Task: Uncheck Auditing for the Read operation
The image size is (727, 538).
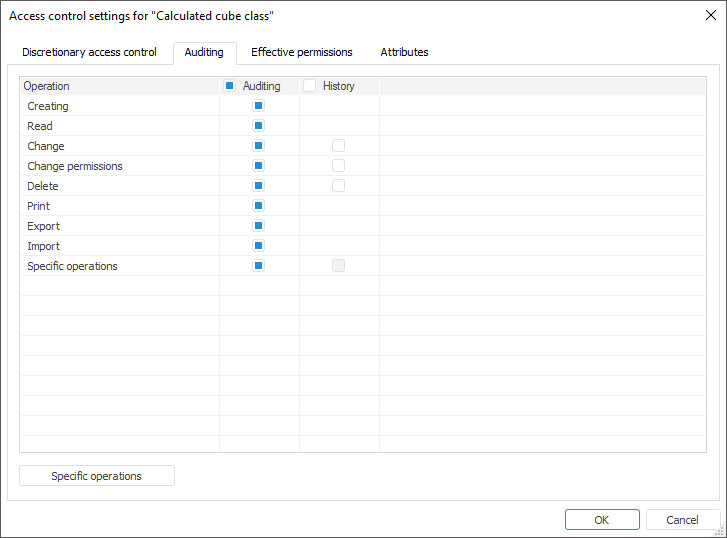Action: tap(259, 126)
